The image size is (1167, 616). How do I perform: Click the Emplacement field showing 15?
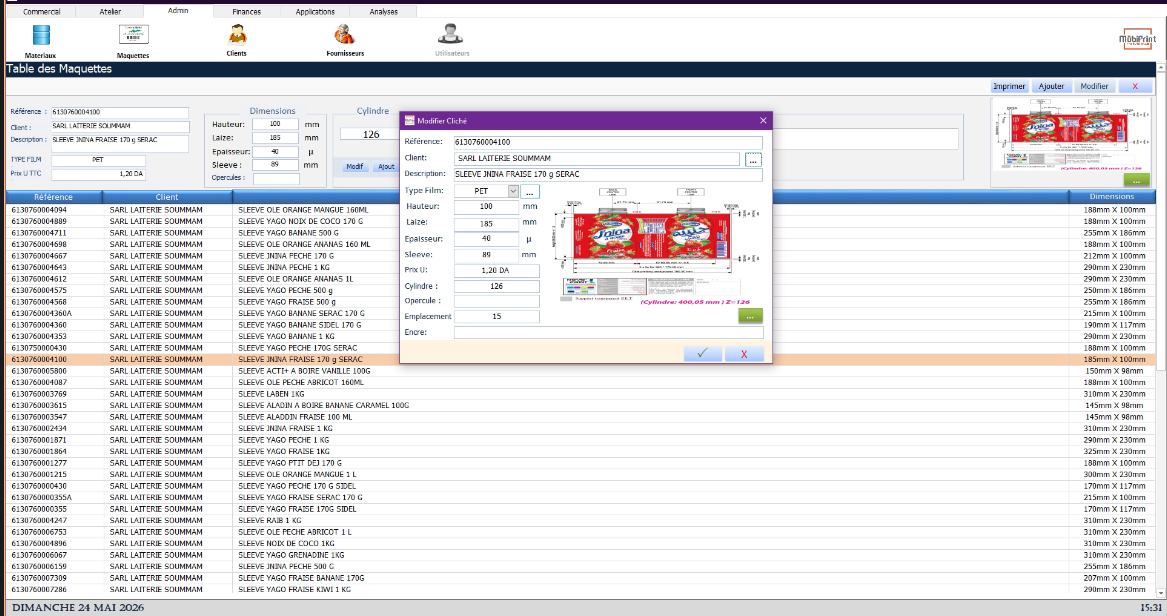tap(496, 316)
